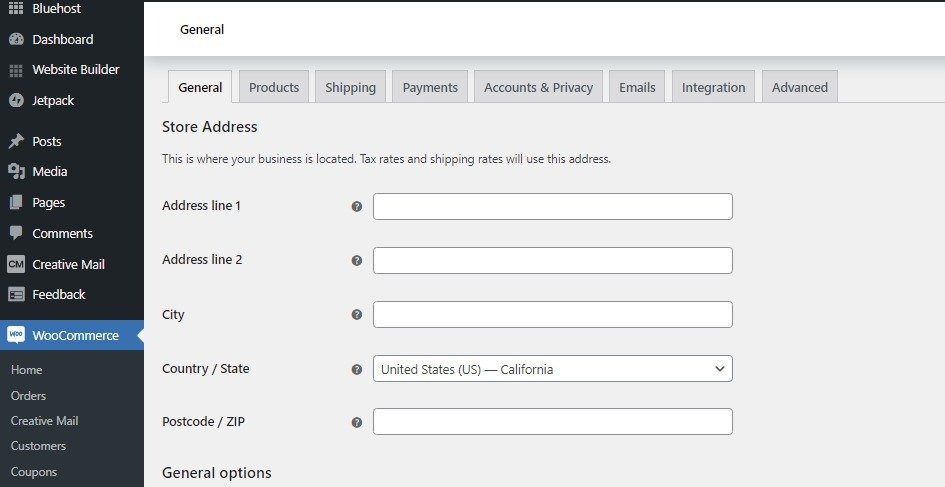Open Orders in WooCommerce submenu
Viewport: 945px width, 487px height.
coord(28,396)
